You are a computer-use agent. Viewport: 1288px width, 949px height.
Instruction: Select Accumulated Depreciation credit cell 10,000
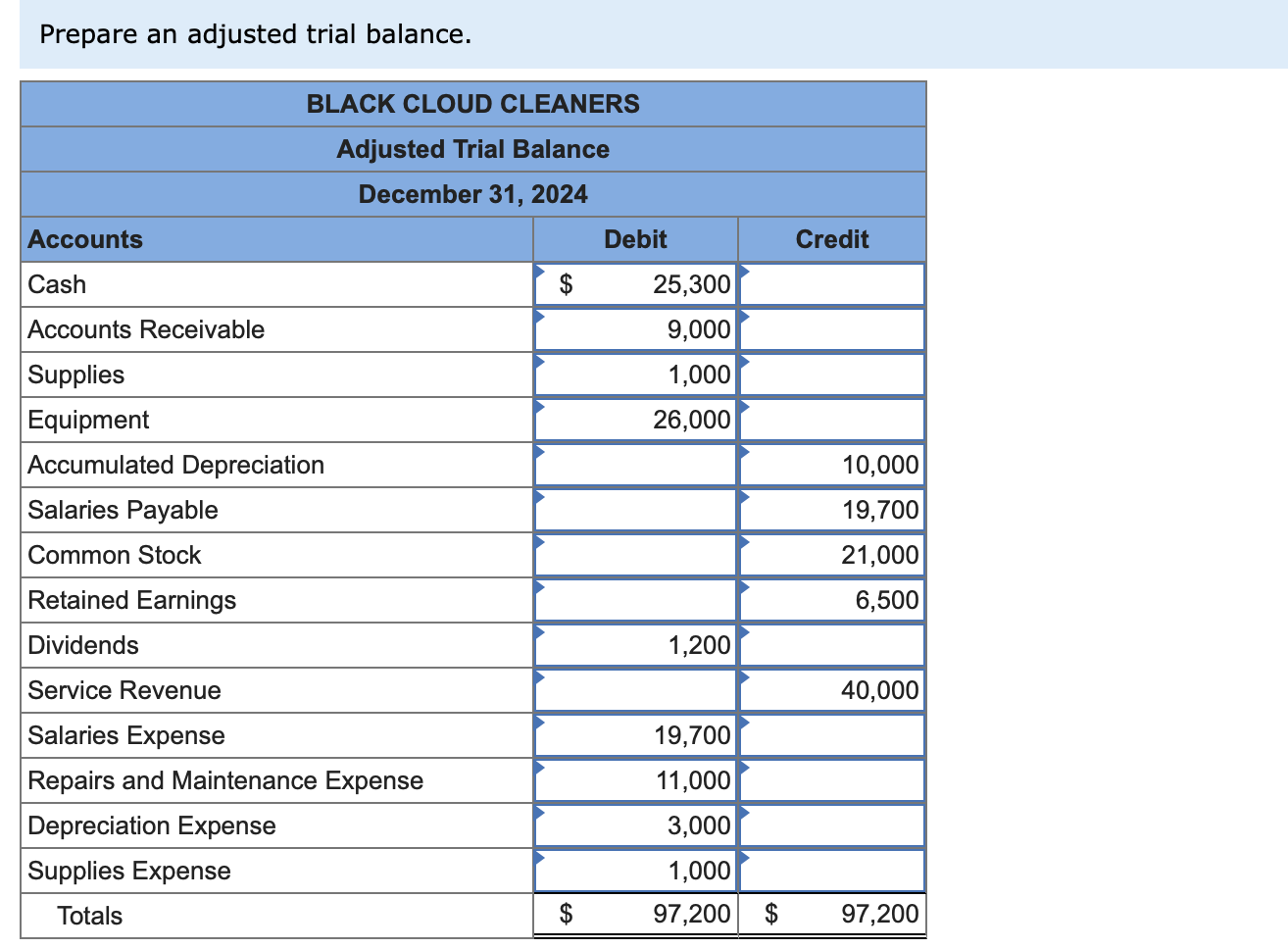[831, 465]
